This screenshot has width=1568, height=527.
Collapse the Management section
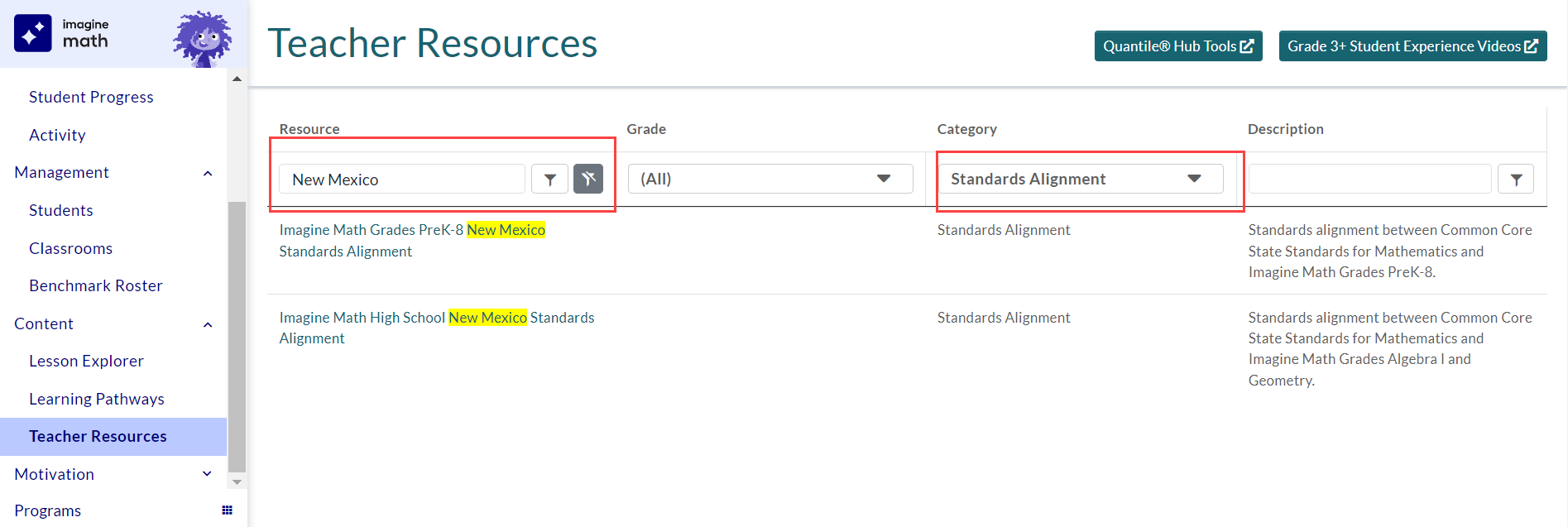tap(208, 173)
